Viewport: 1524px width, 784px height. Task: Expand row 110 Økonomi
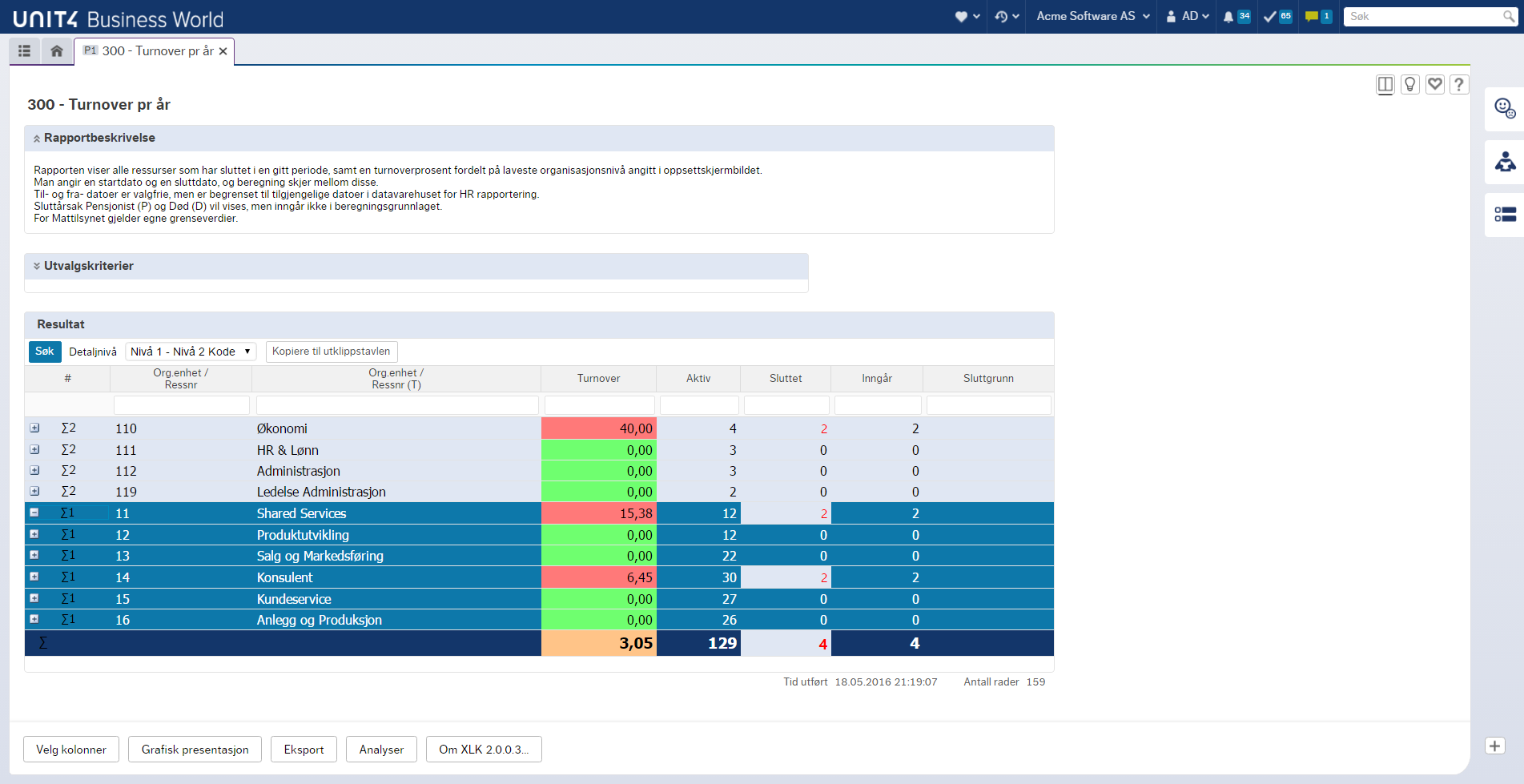click(34, 428)
